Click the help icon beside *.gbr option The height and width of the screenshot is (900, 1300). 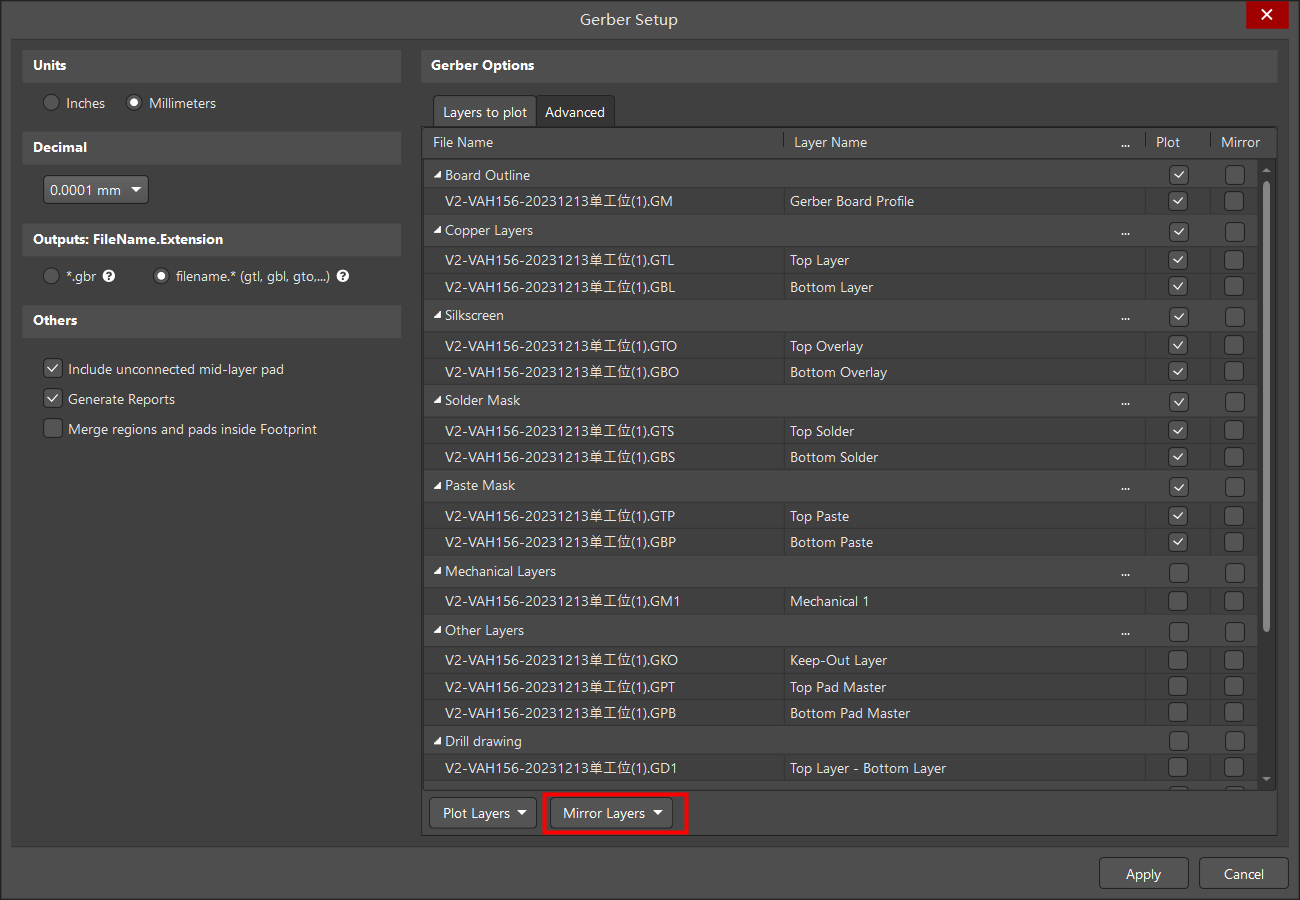(109, 276)
